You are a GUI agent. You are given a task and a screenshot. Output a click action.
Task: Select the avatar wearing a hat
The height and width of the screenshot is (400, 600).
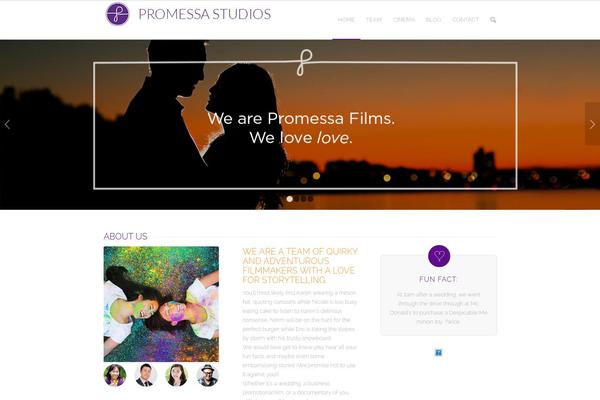tap(207, 375)
